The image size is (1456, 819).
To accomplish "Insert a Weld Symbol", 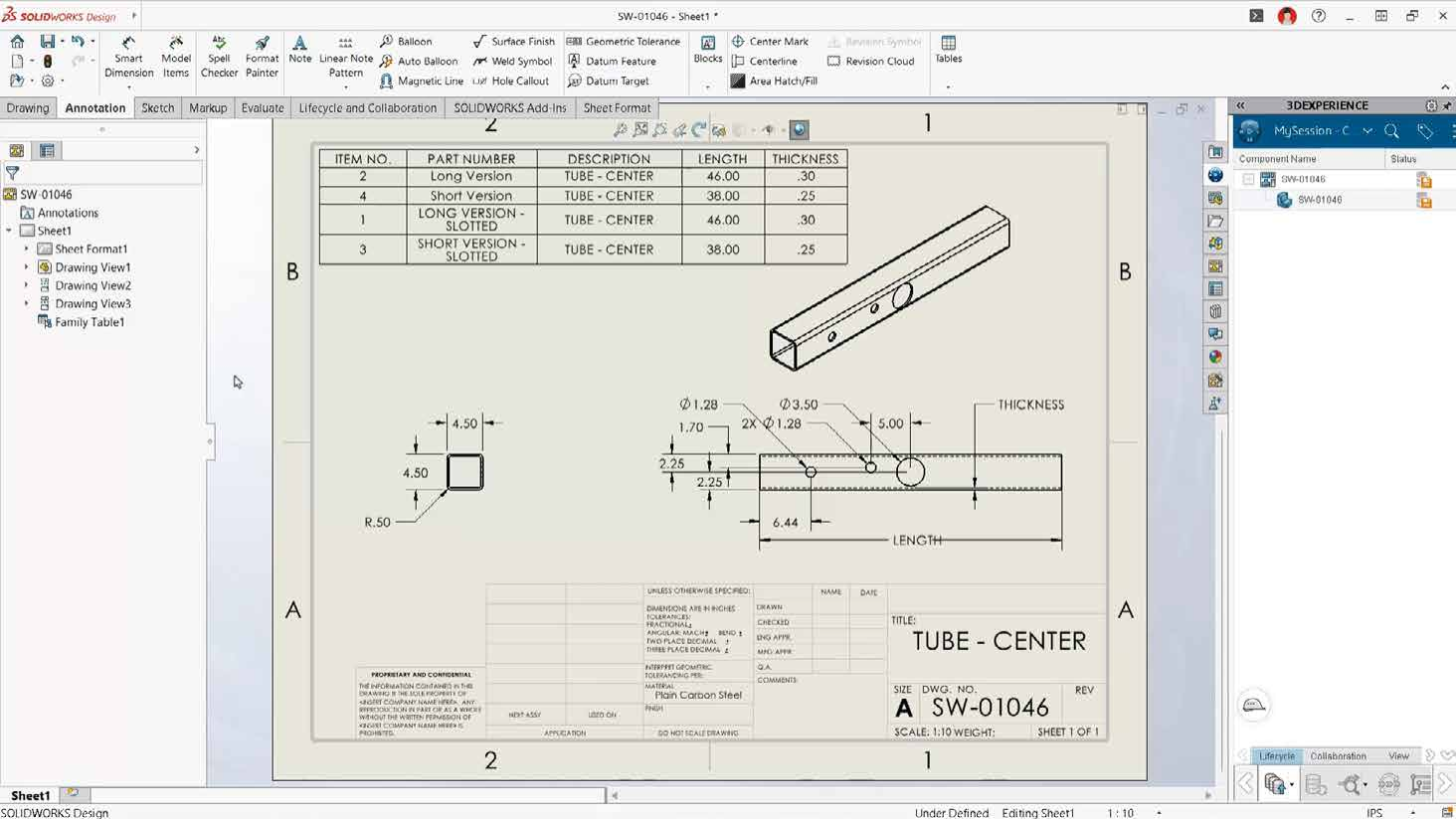I will (512, 62).
